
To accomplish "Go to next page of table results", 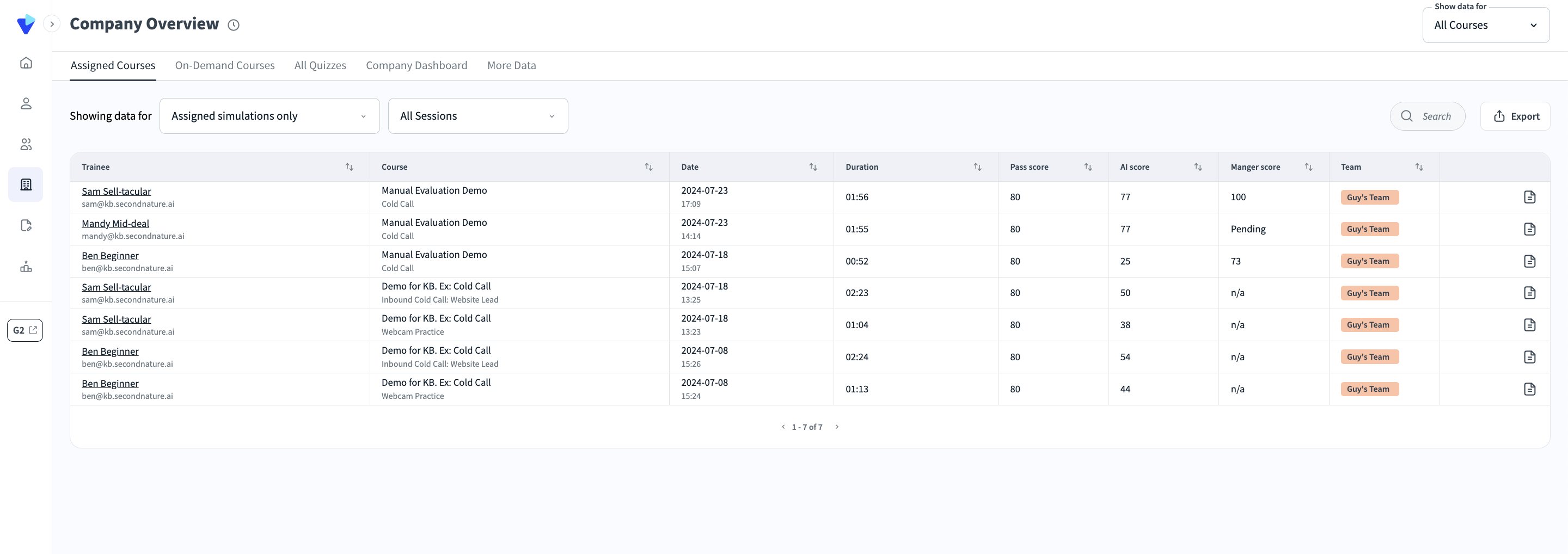I will 837,427.
